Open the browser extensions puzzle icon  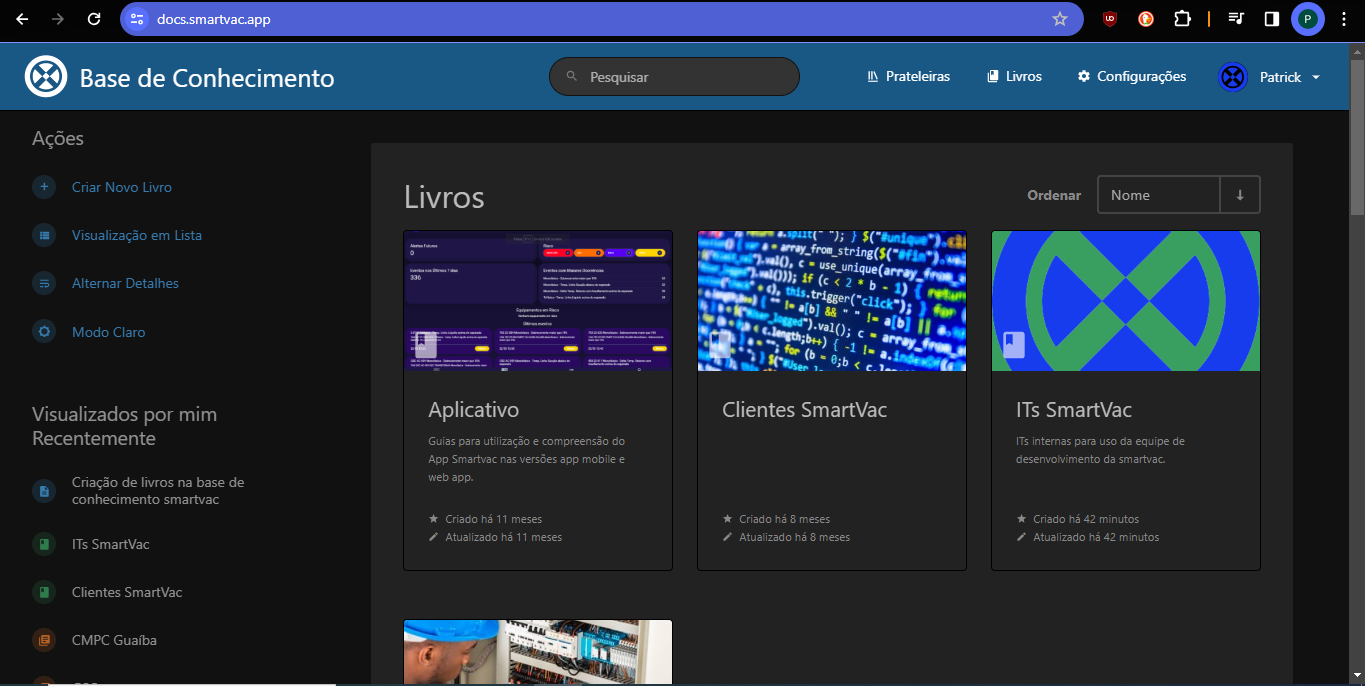click(x=1182, y=19)
